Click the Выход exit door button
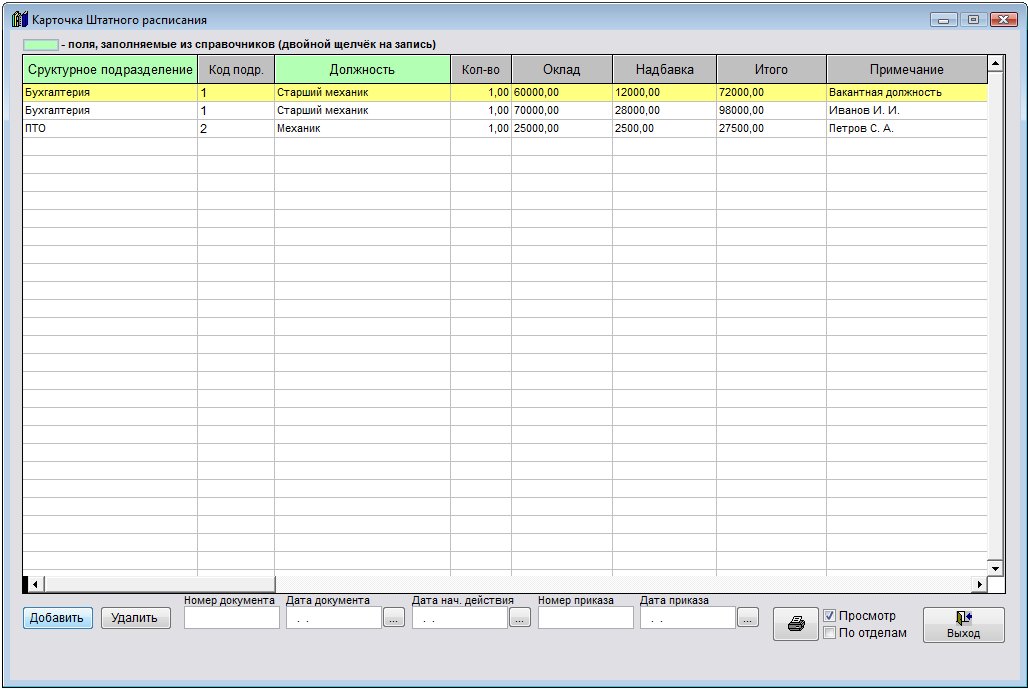Viewport: 1028px width, 690px height. point(963,624)
